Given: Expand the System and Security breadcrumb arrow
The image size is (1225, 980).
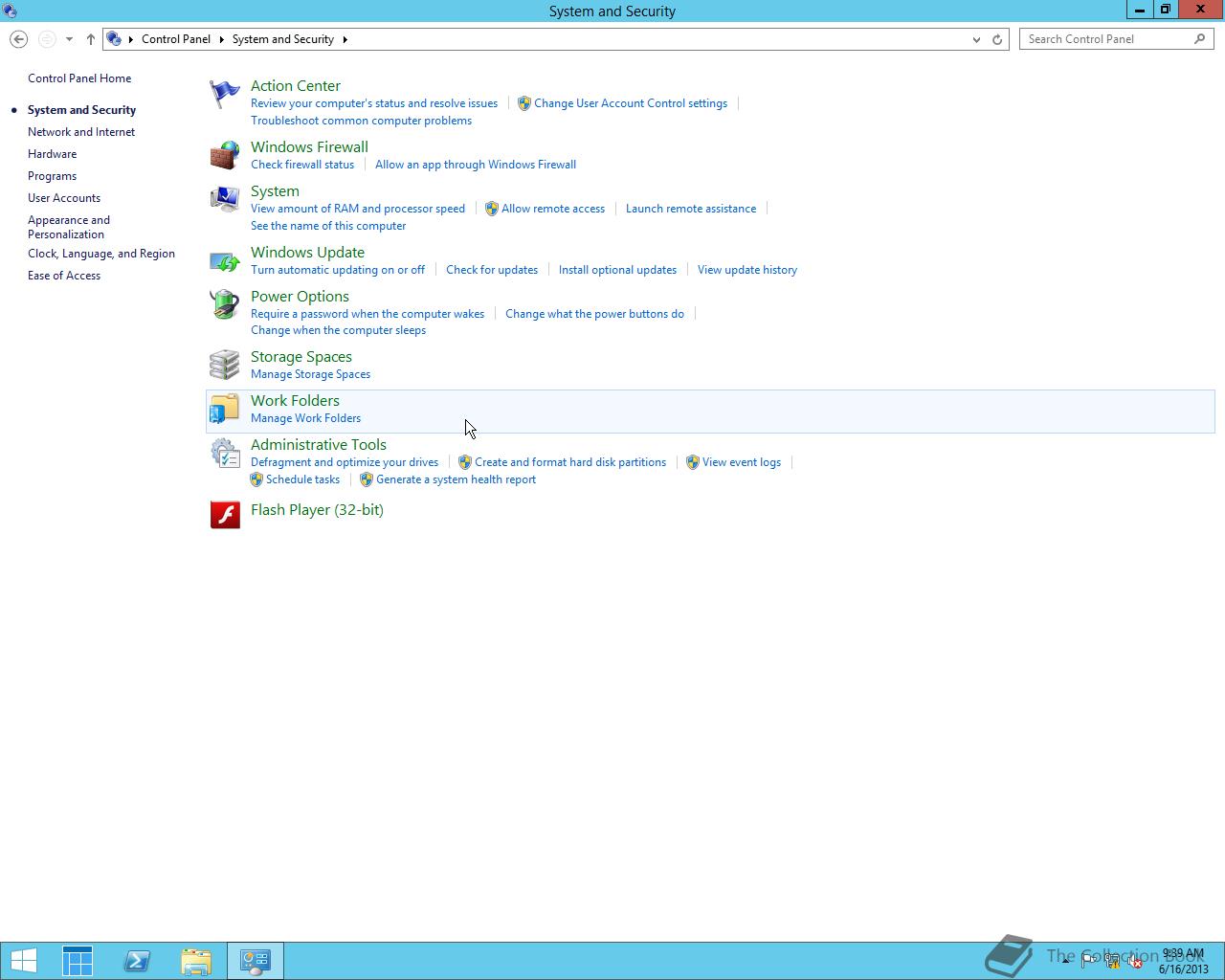Looking at the screenshot, I should point(345,39).
